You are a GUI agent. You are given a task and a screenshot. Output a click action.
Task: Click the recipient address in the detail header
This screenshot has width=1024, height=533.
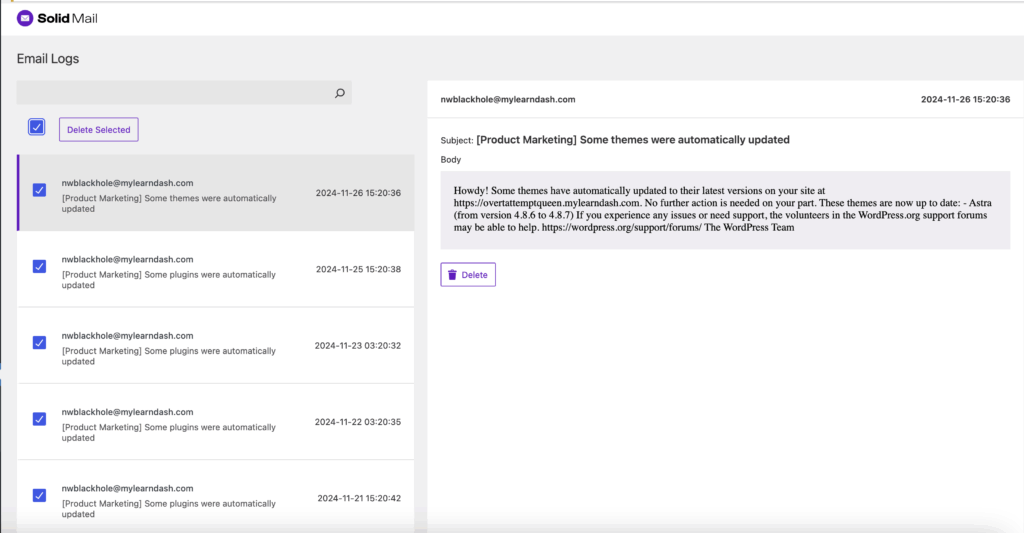pyautogui.click(x=508, y=100)
